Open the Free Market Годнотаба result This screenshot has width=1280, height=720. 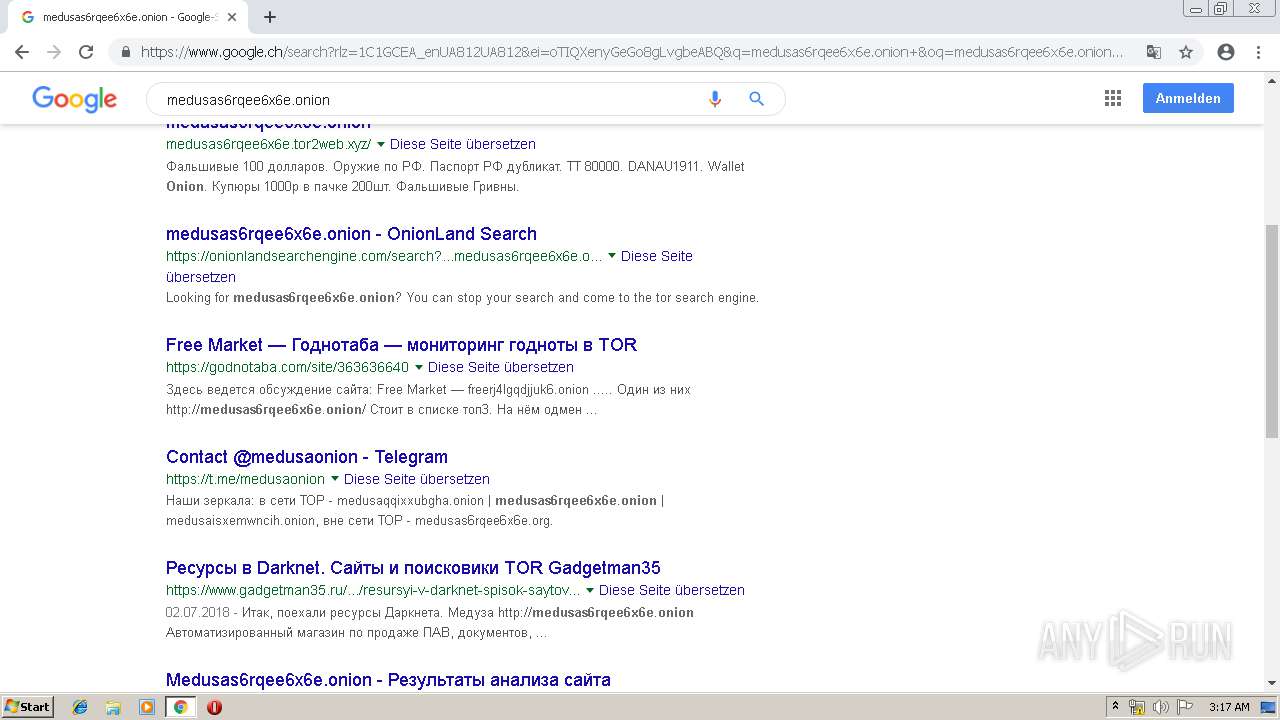[x=401, y=345]
